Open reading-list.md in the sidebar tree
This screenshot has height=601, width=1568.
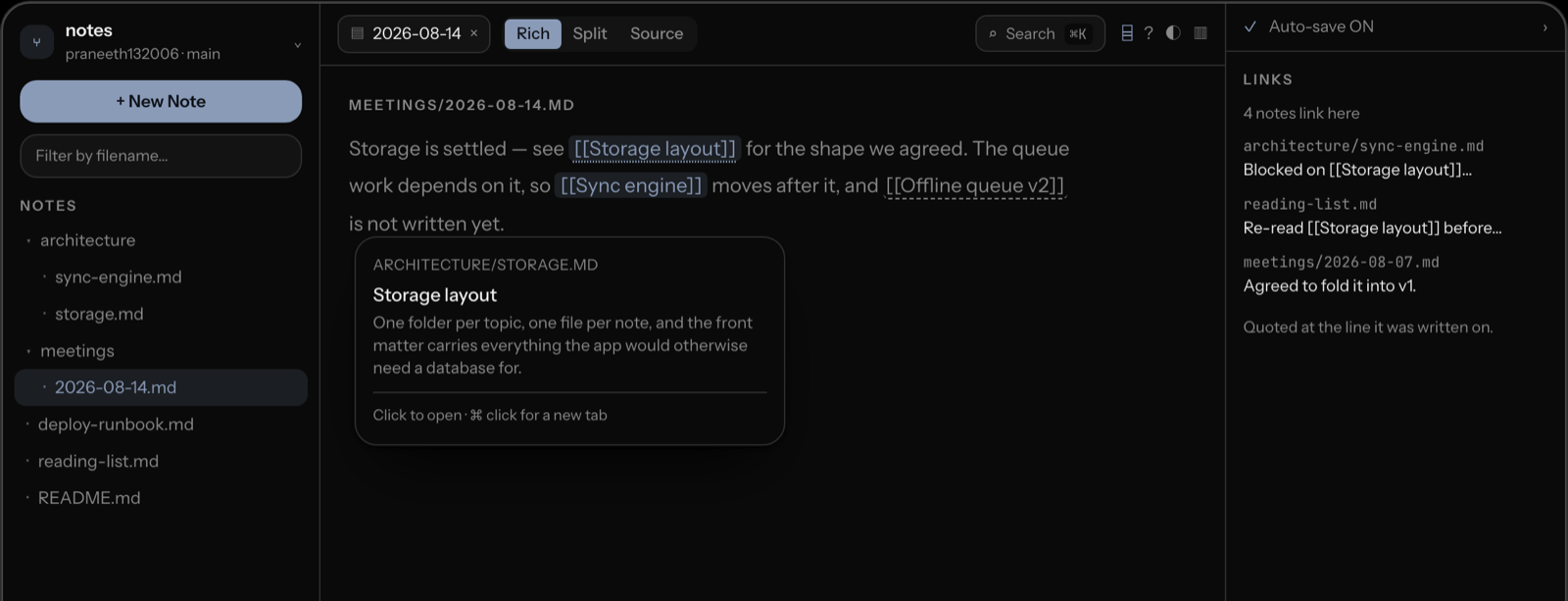coord(98,461)
